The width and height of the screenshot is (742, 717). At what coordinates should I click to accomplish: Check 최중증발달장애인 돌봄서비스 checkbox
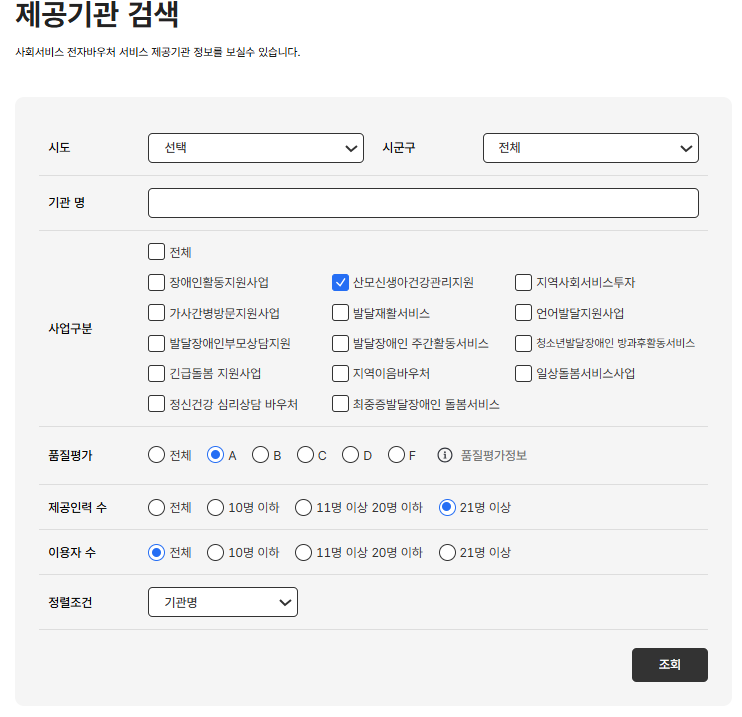(340, 404)
